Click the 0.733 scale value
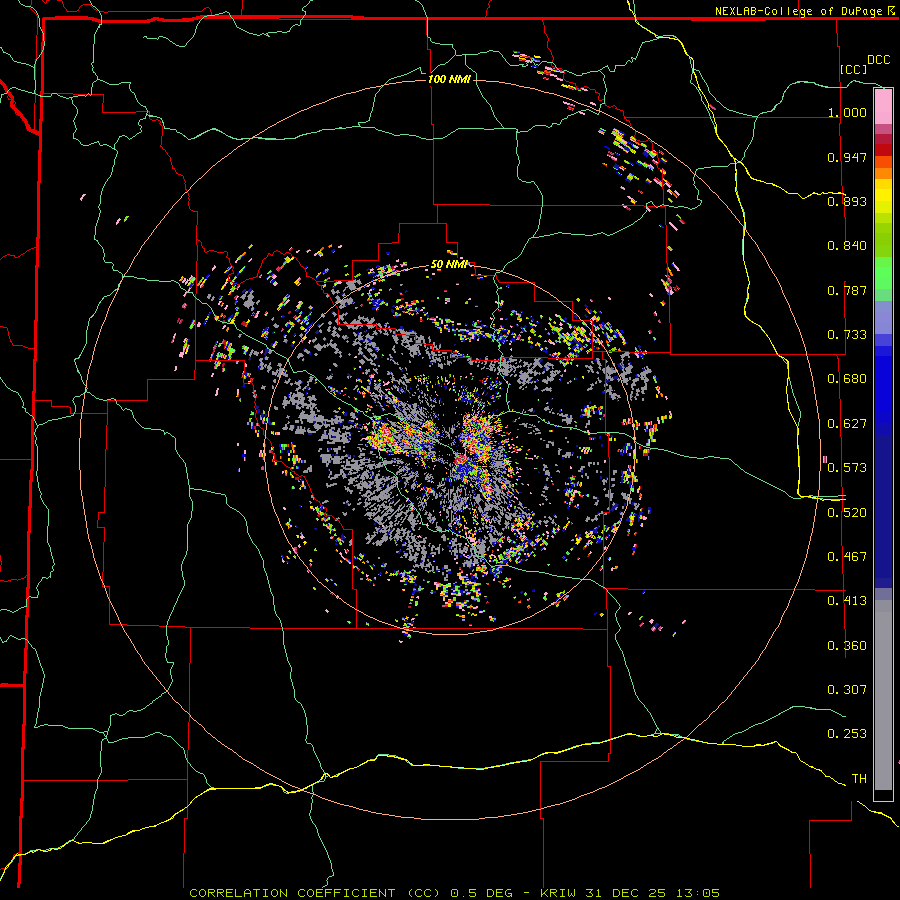The width and height of the screenshot is (900, 900). [847, 335]
